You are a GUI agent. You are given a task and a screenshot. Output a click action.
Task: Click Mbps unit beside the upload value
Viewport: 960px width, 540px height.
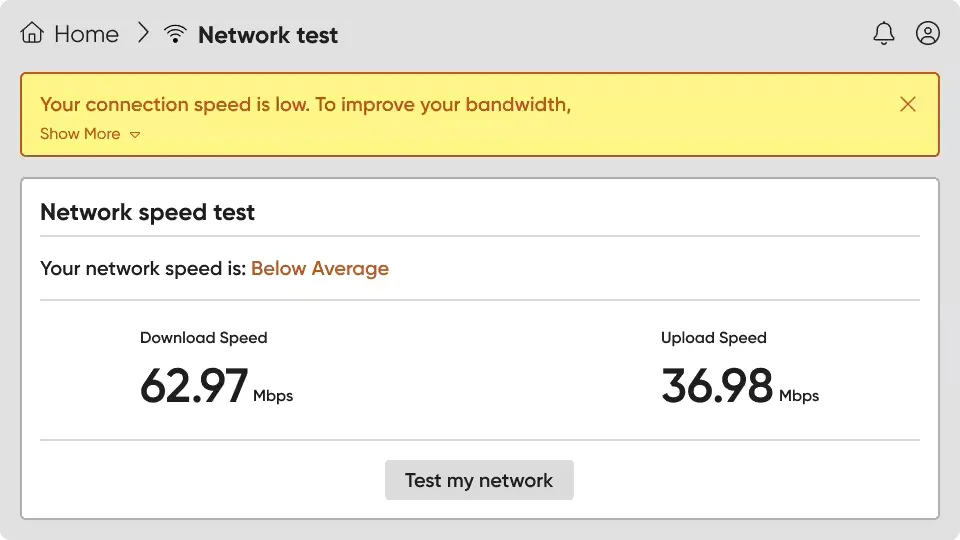799,396
